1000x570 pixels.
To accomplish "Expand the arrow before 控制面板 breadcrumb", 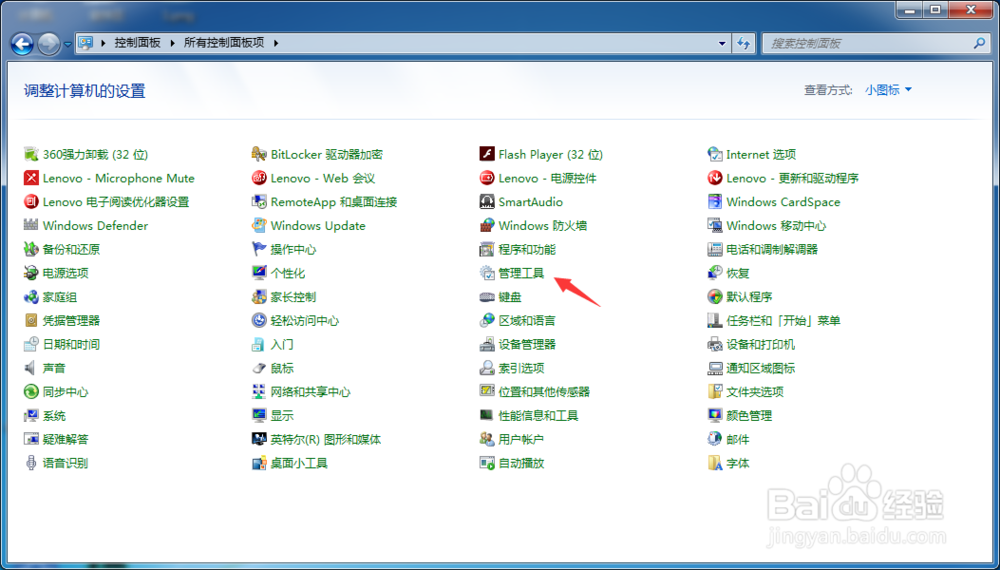I will click(103, 43).
